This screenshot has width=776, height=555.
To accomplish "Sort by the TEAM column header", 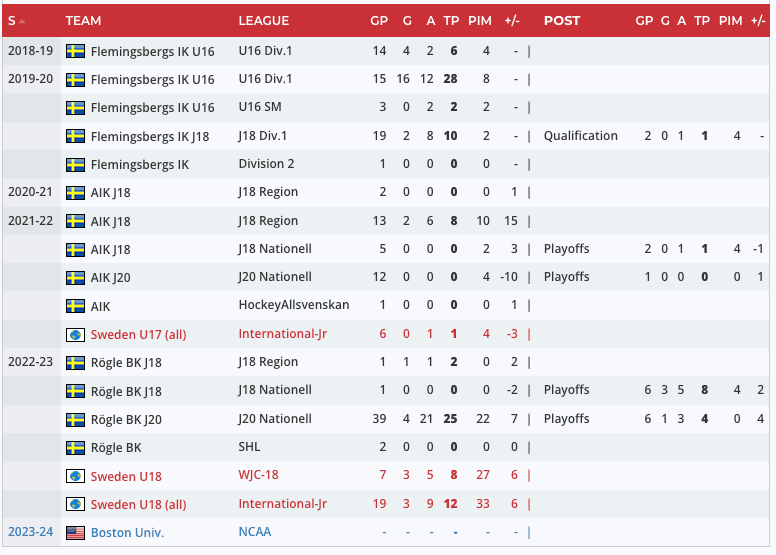I will coord(83,21).
